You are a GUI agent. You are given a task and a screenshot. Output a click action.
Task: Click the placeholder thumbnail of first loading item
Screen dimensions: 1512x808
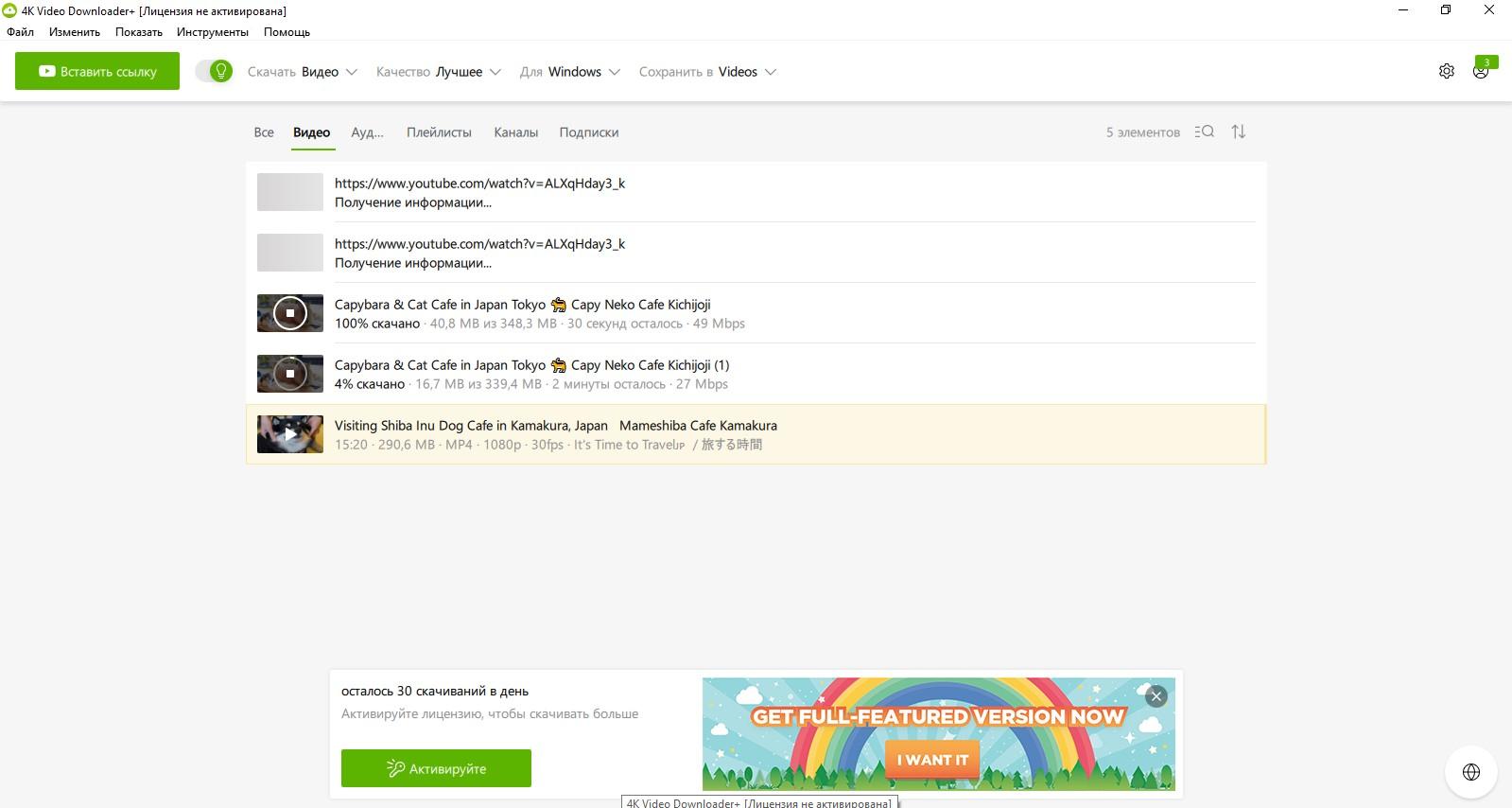pos(290,192)
